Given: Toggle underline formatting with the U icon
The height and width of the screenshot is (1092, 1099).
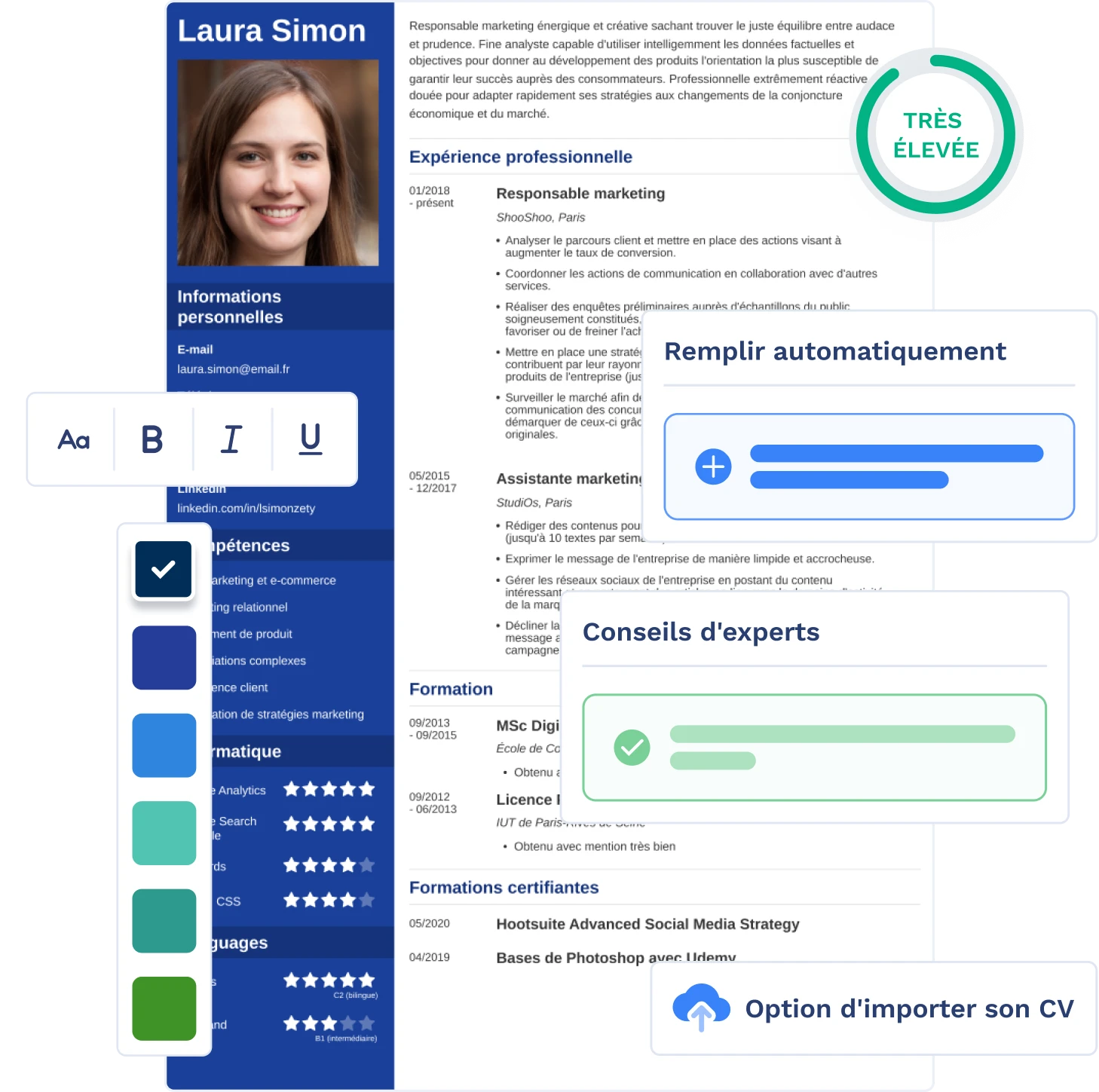Looking at the screenshot, I should click(x=311, y=439).
